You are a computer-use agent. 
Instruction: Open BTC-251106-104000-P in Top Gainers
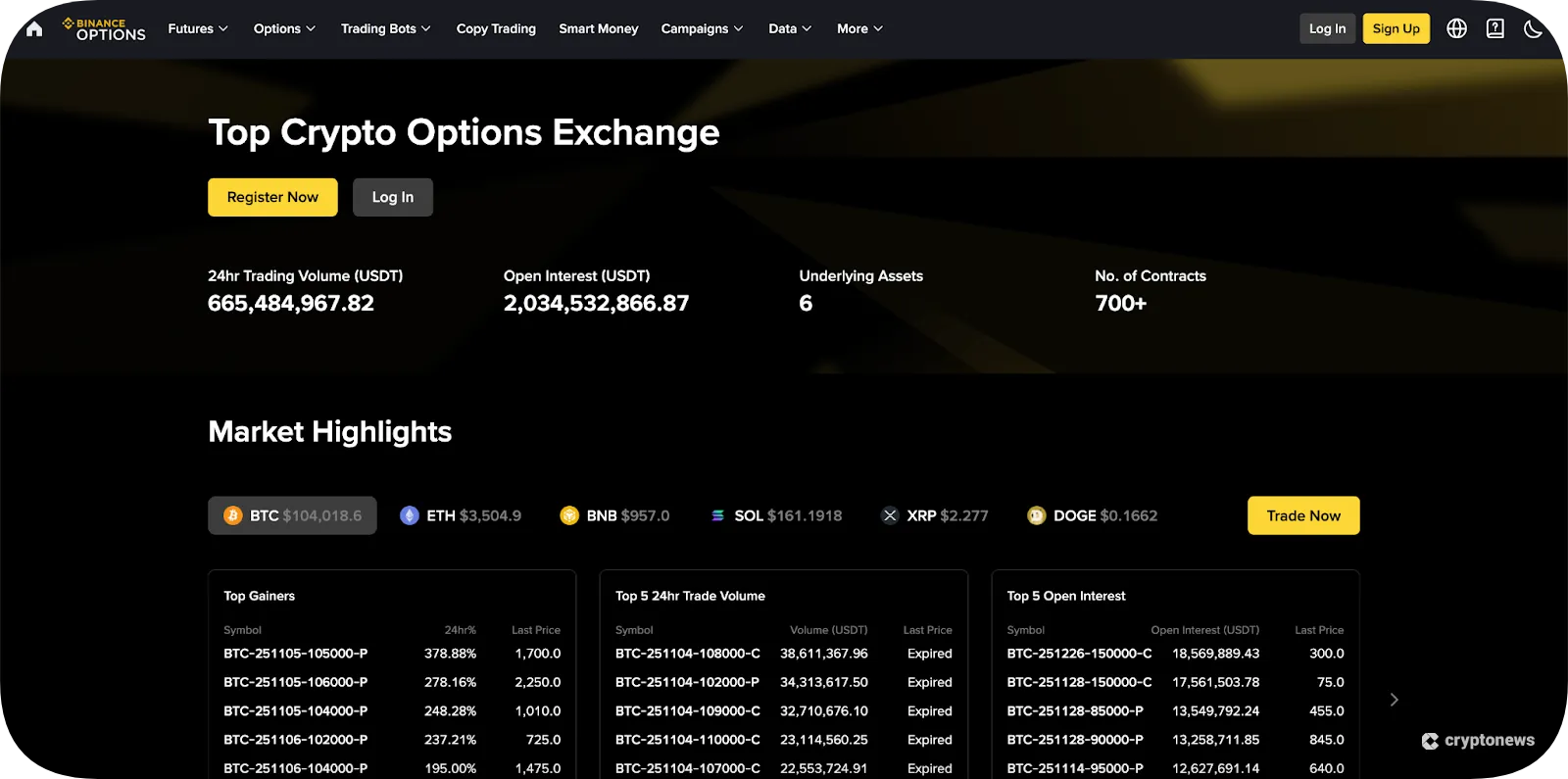pyautogui.click(x=392, y=768)
